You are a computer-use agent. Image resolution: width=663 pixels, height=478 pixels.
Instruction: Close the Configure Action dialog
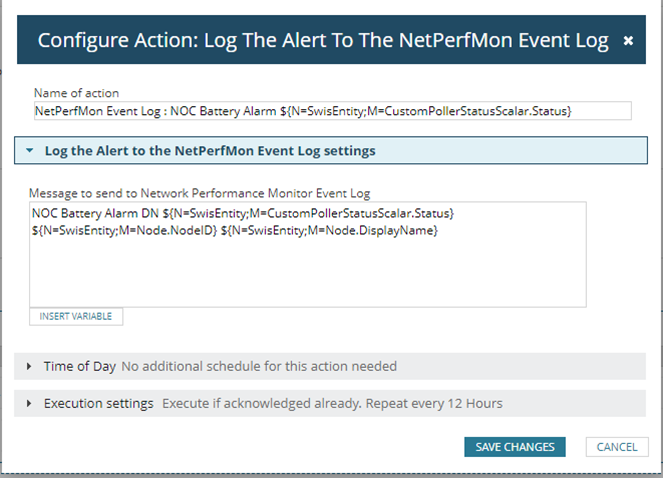[x=628, y=41]
